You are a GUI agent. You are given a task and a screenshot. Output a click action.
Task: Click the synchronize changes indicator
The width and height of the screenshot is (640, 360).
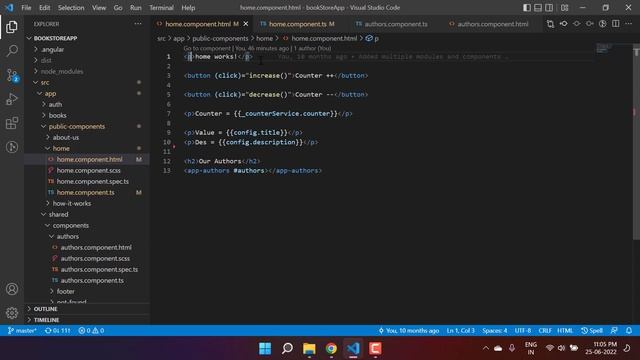click(x=58, y=331)
